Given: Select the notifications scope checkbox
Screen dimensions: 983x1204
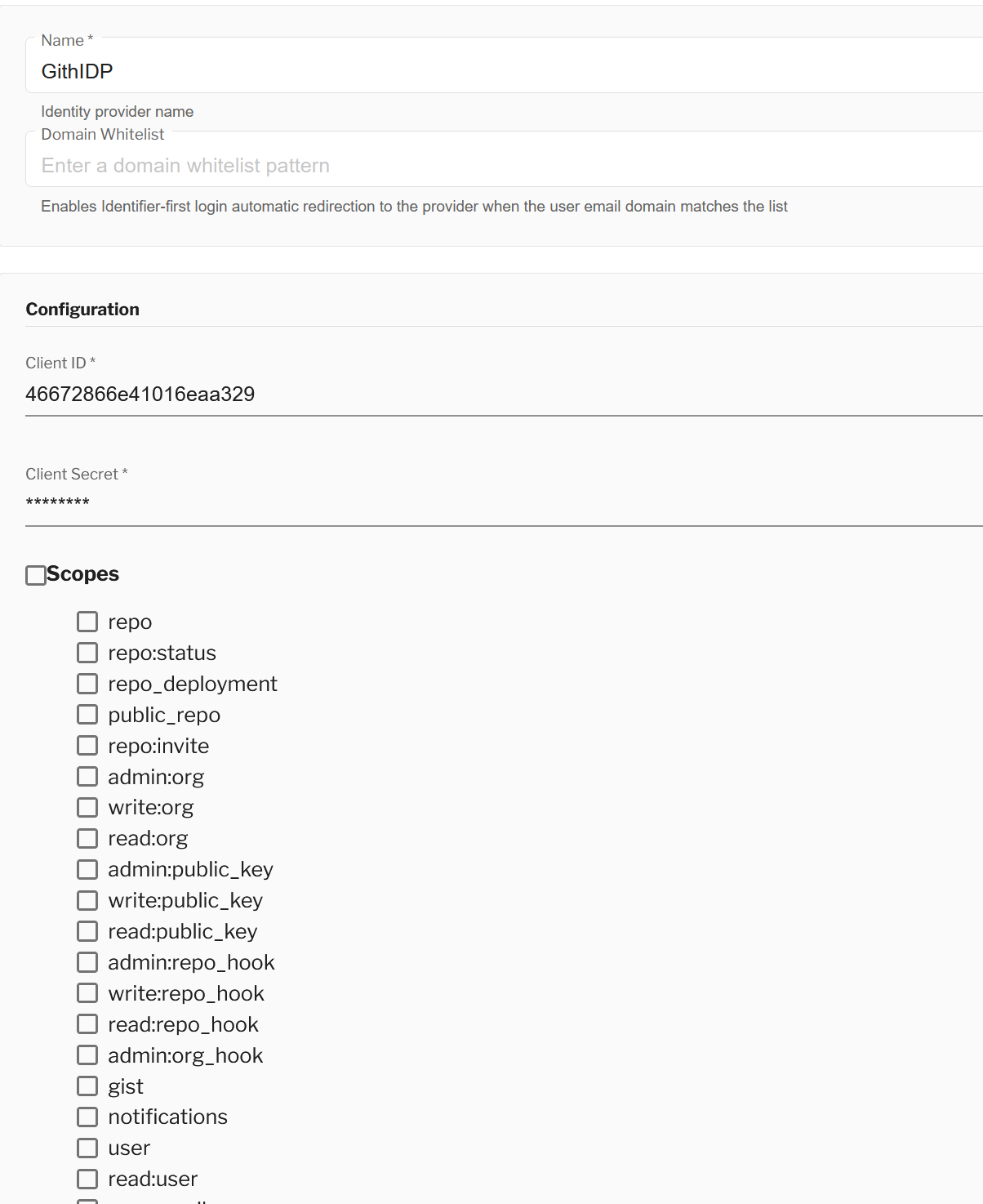Looking at the screenshot, I should (x=87, y=1117).
